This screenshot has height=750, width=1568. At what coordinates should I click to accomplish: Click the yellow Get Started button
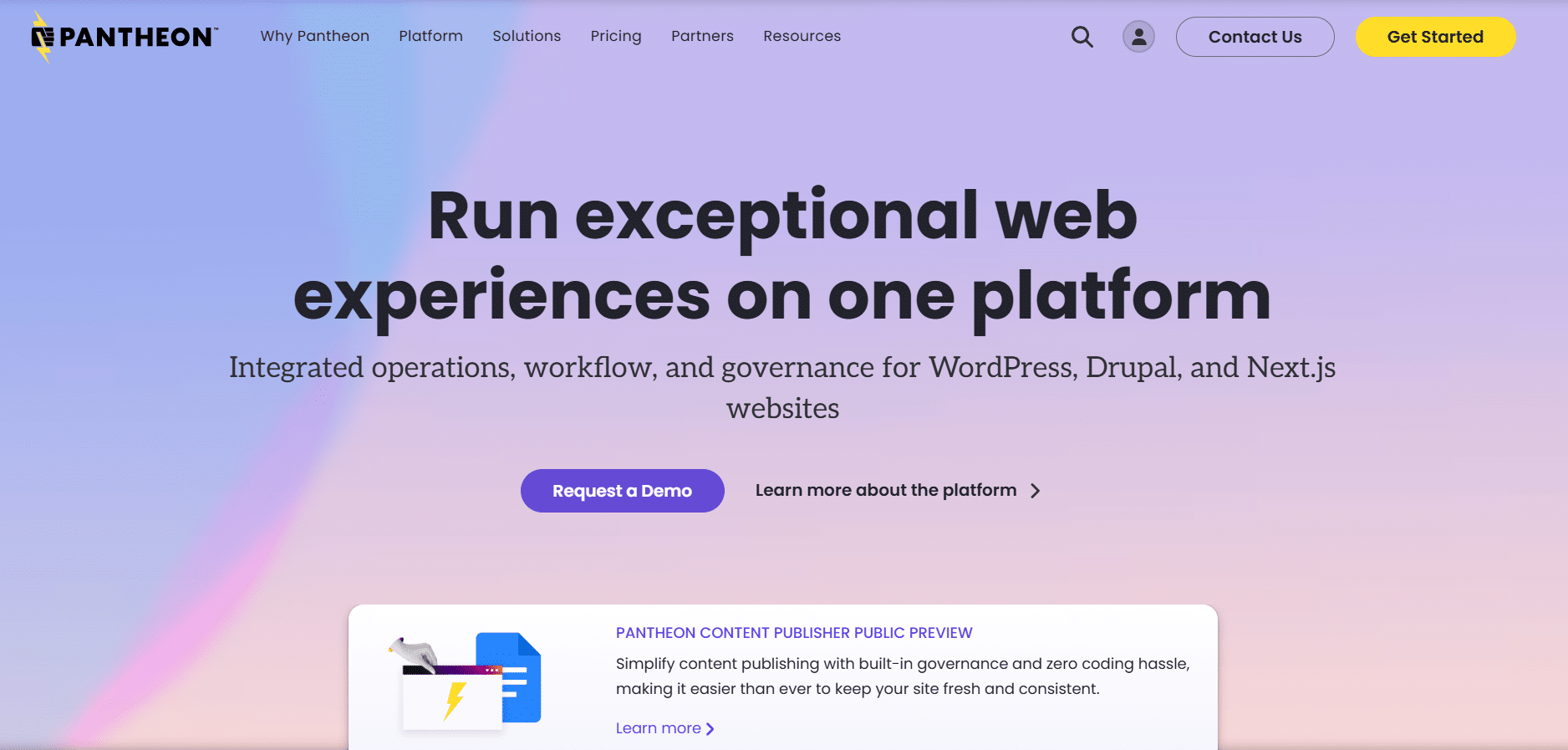[x=1434, y=37]
